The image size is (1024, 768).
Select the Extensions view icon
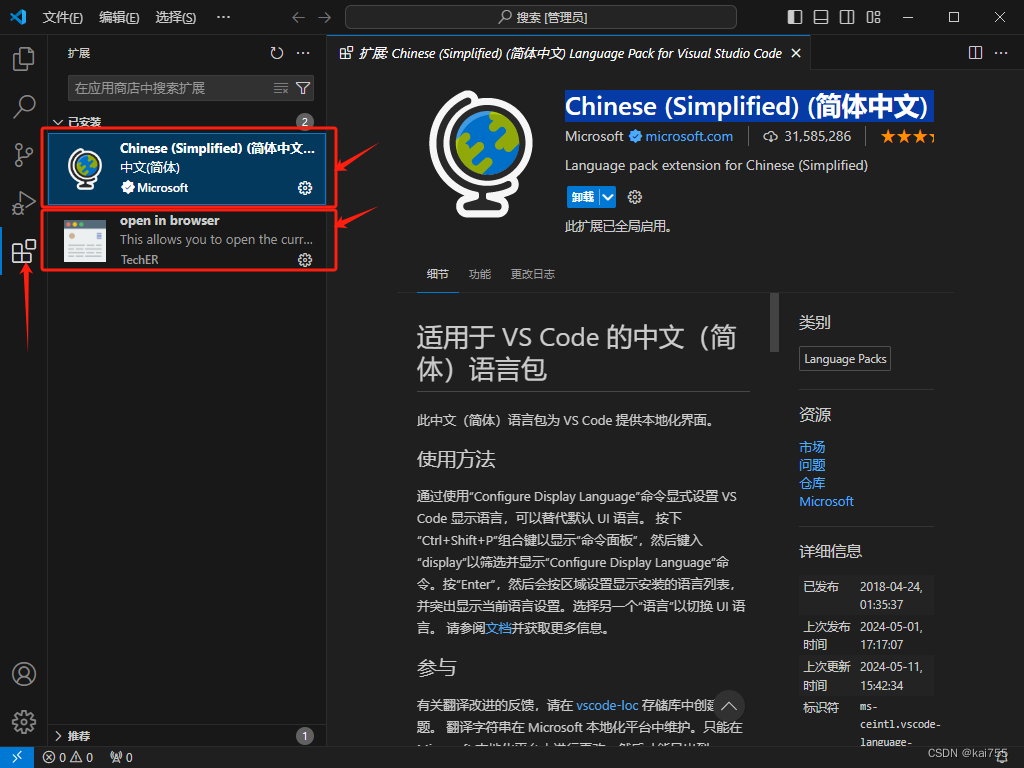click(24, 251)
